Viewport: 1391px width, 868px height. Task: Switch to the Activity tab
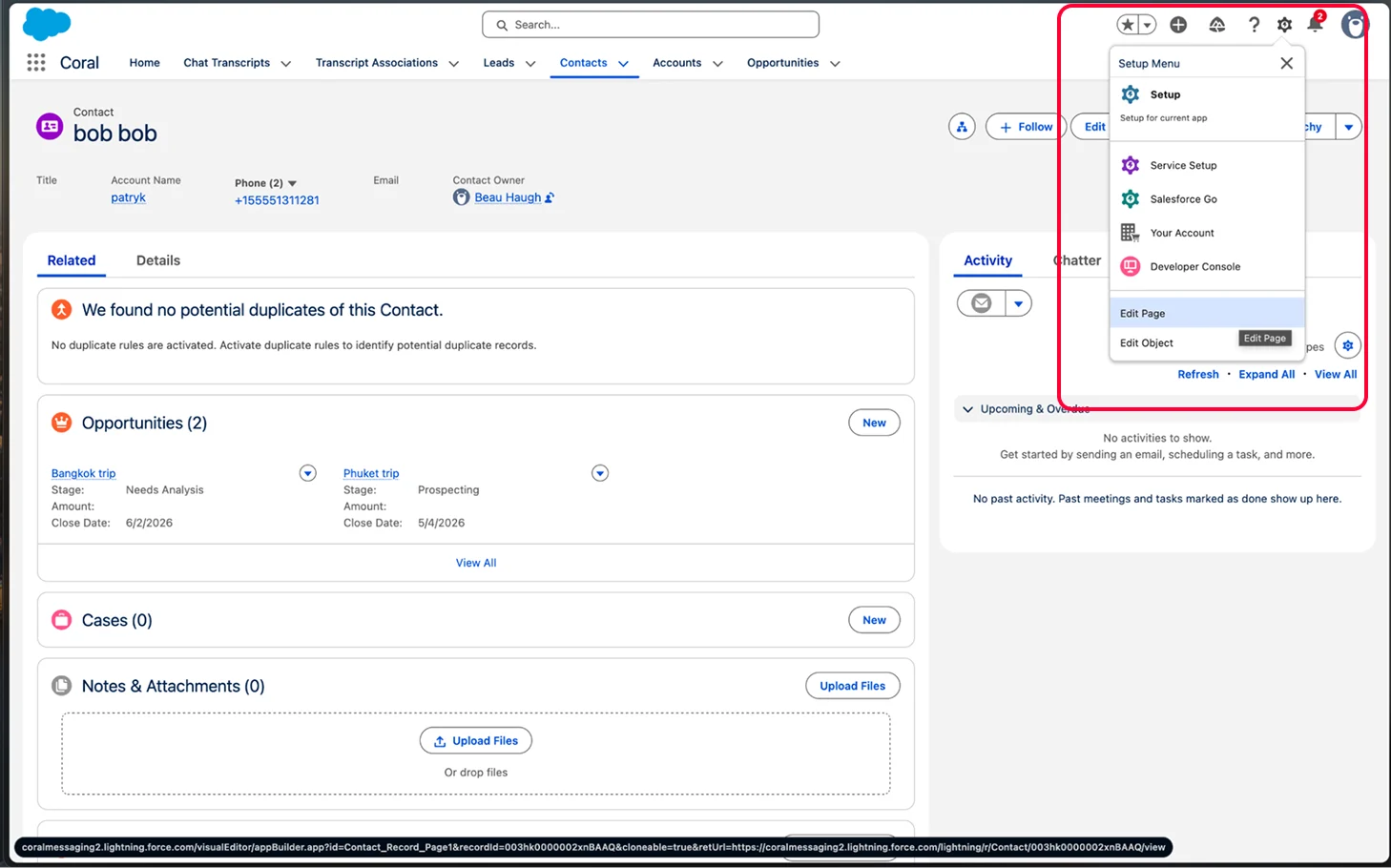point(987,260)
